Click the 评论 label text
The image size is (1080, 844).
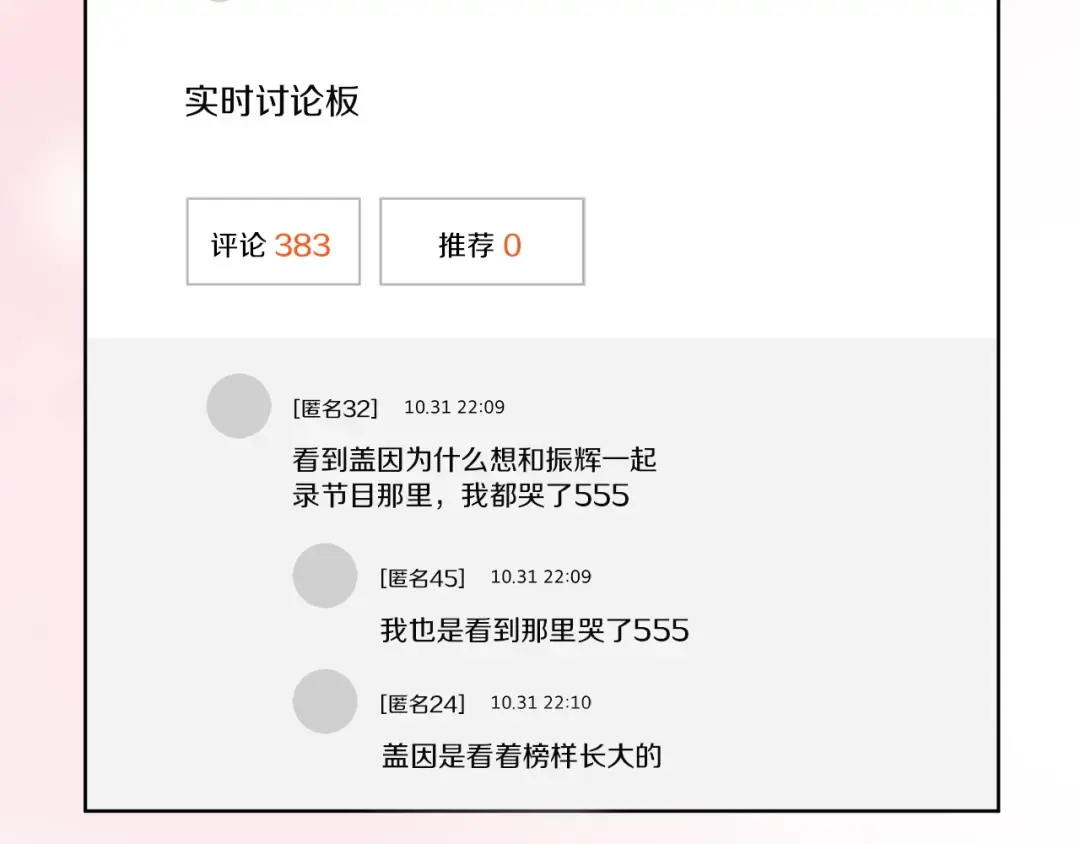point(238,245)
